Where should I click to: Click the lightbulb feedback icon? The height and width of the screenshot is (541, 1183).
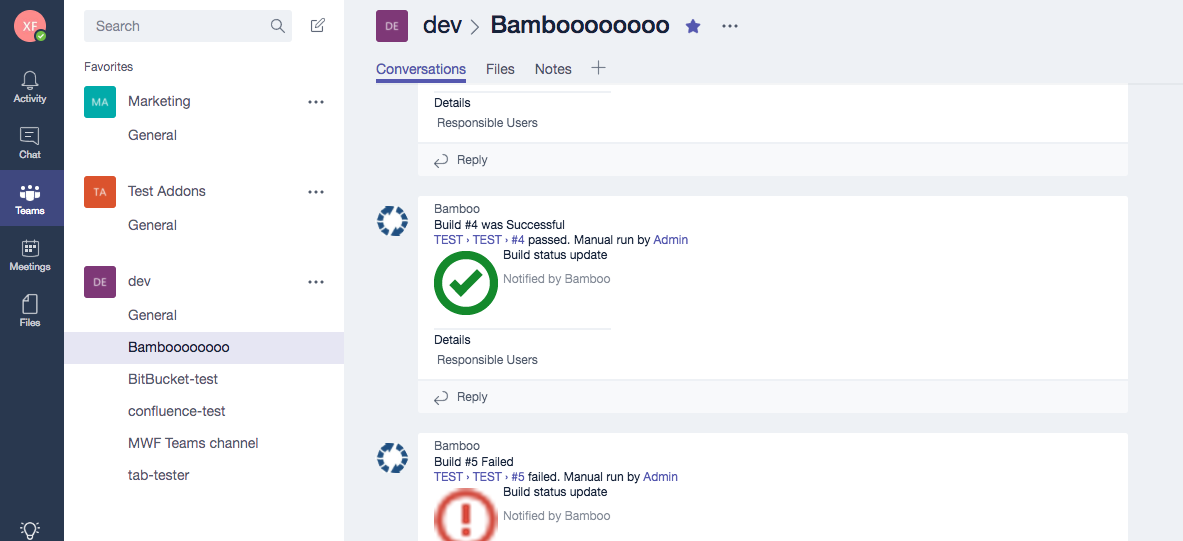click(30, 530)
